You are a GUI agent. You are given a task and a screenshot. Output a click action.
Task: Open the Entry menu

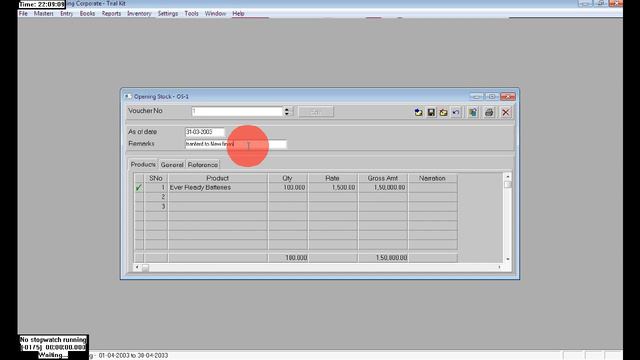66,13
